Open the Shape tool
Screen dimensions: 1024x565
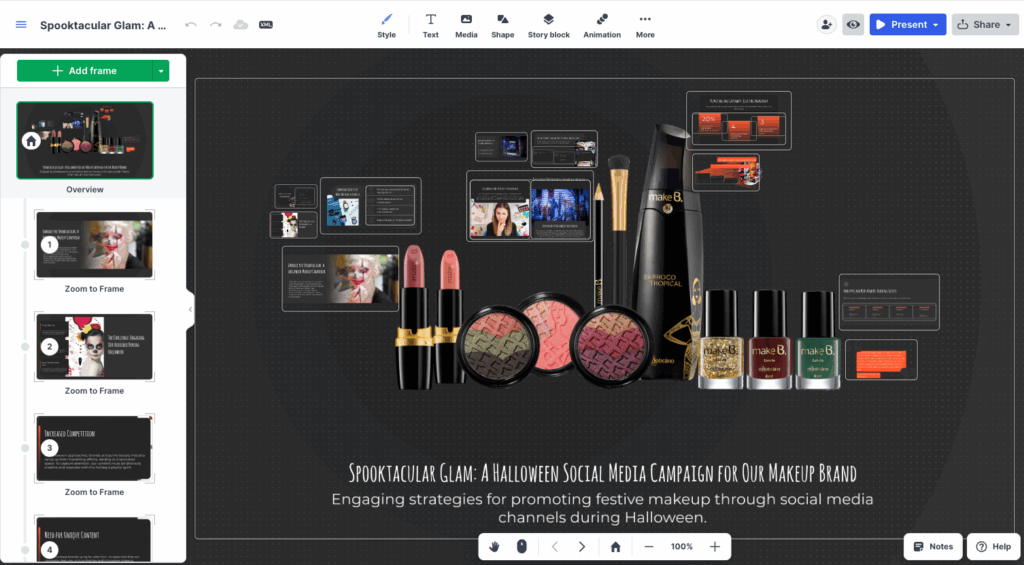(503, 25)
